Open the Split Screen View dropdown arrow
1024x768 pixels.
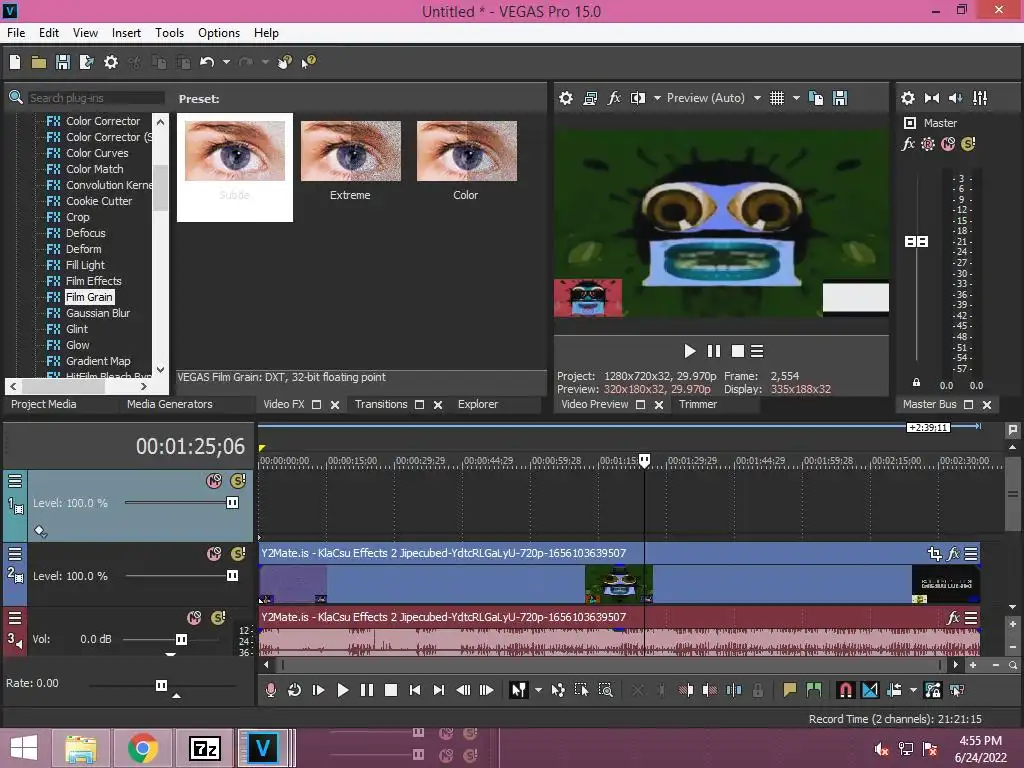657,98
